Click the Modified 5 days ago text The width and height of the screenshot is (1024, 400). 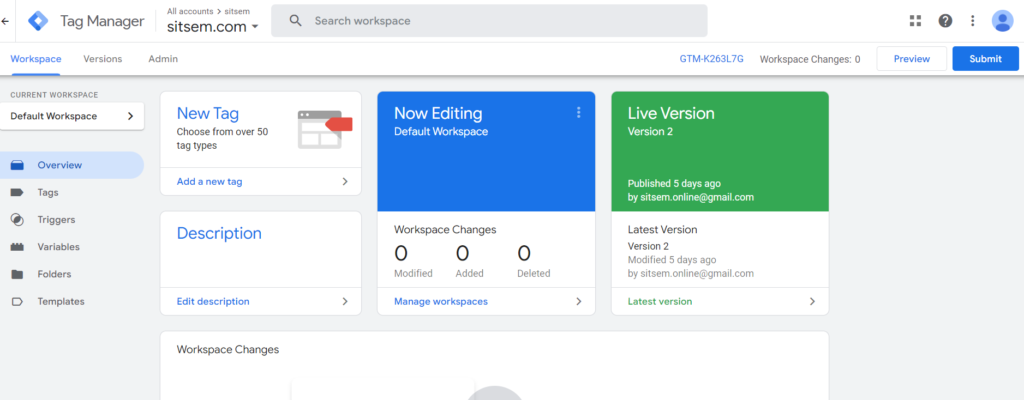click(672, 259)
